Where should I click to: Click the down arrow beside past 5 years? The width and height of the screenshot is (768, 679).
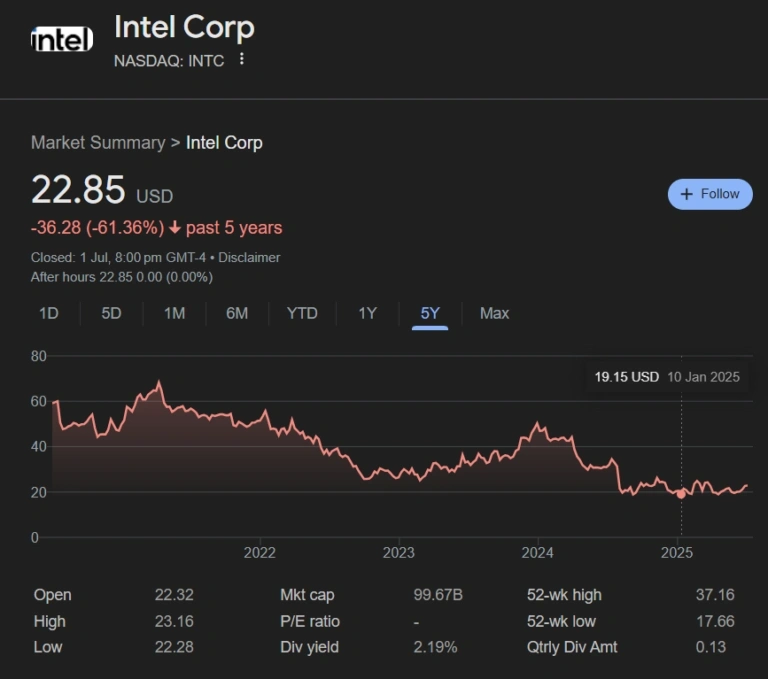175,227
